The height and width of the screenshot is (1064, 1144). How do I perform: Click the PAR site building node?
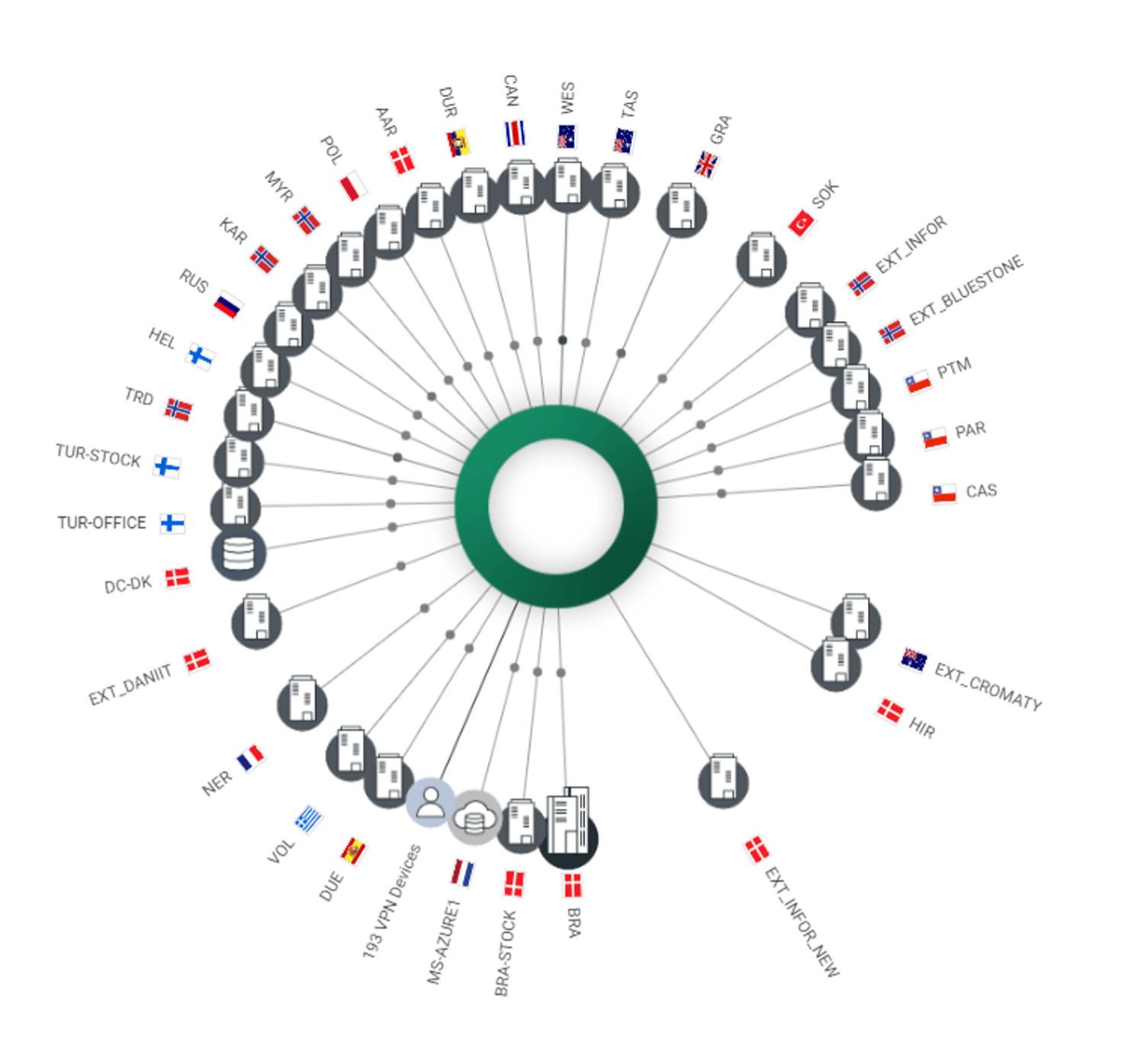[x=869, y=437]
